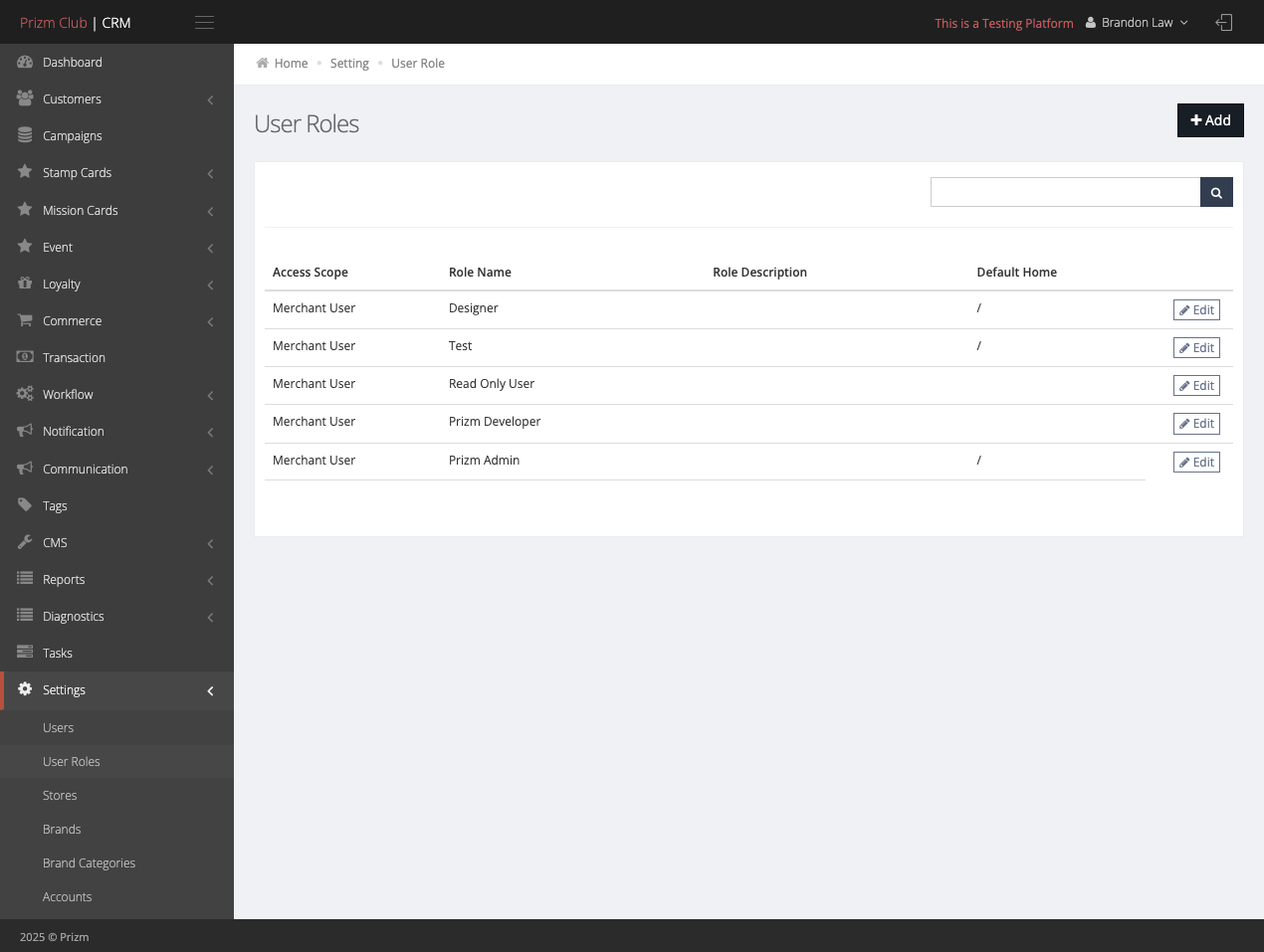Click the user avatar icon beside Brandon Law
Screen dimensions: 1264x952
pyautogui.click(x=1091, y=22)
